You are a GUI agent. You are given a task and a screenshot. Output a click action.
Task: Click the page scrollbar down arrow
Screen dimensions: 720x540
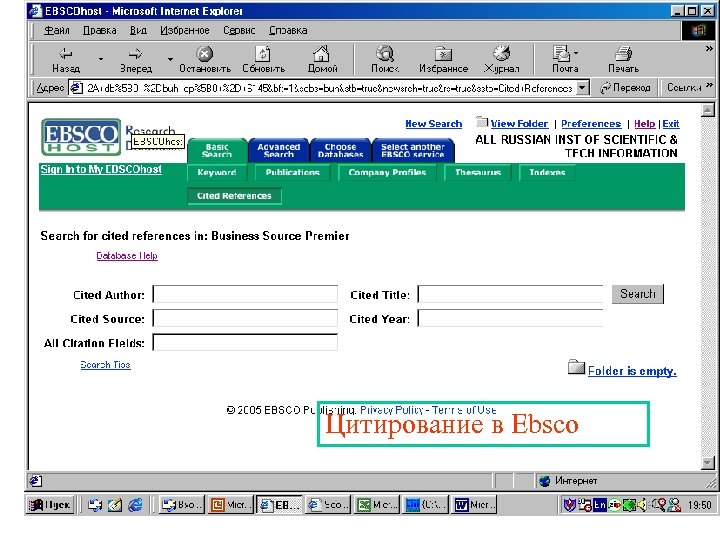point(708,463)
